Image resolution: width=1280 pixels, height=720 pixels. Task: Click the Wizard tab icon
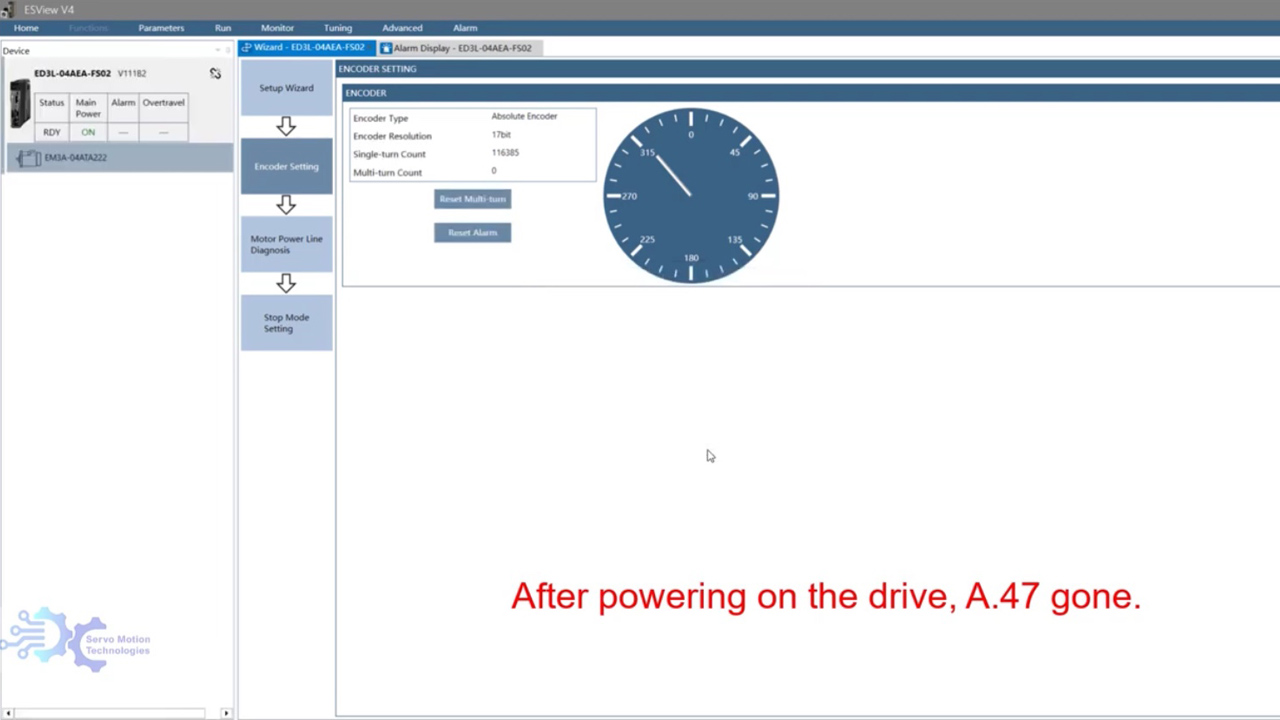[x=246, y=48]
